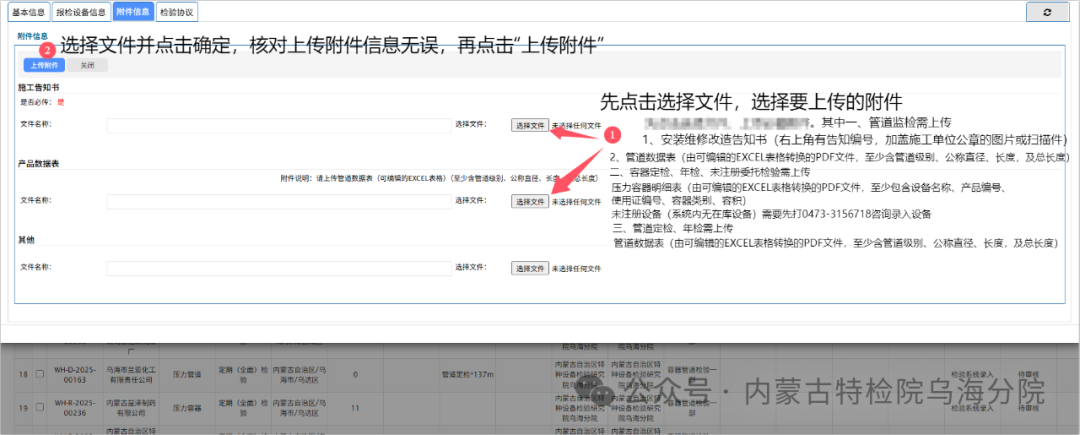Focus 其他 file name input
This screenshot has width=1080, height=435.
[x=278, y=268]
